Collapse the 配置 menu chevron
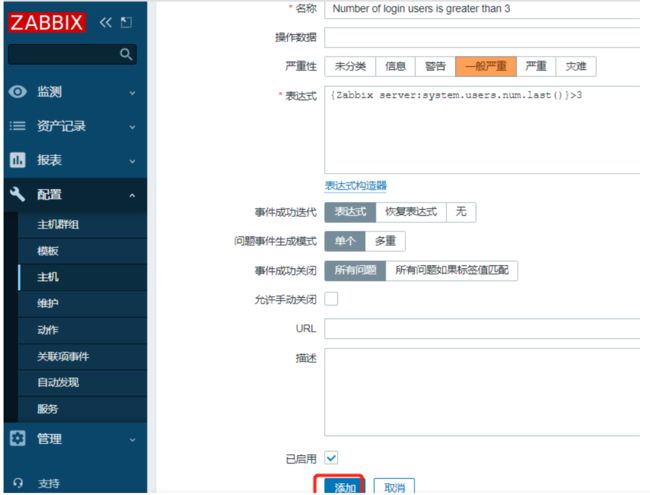650x495 pixels. click(x=132, y=195)
